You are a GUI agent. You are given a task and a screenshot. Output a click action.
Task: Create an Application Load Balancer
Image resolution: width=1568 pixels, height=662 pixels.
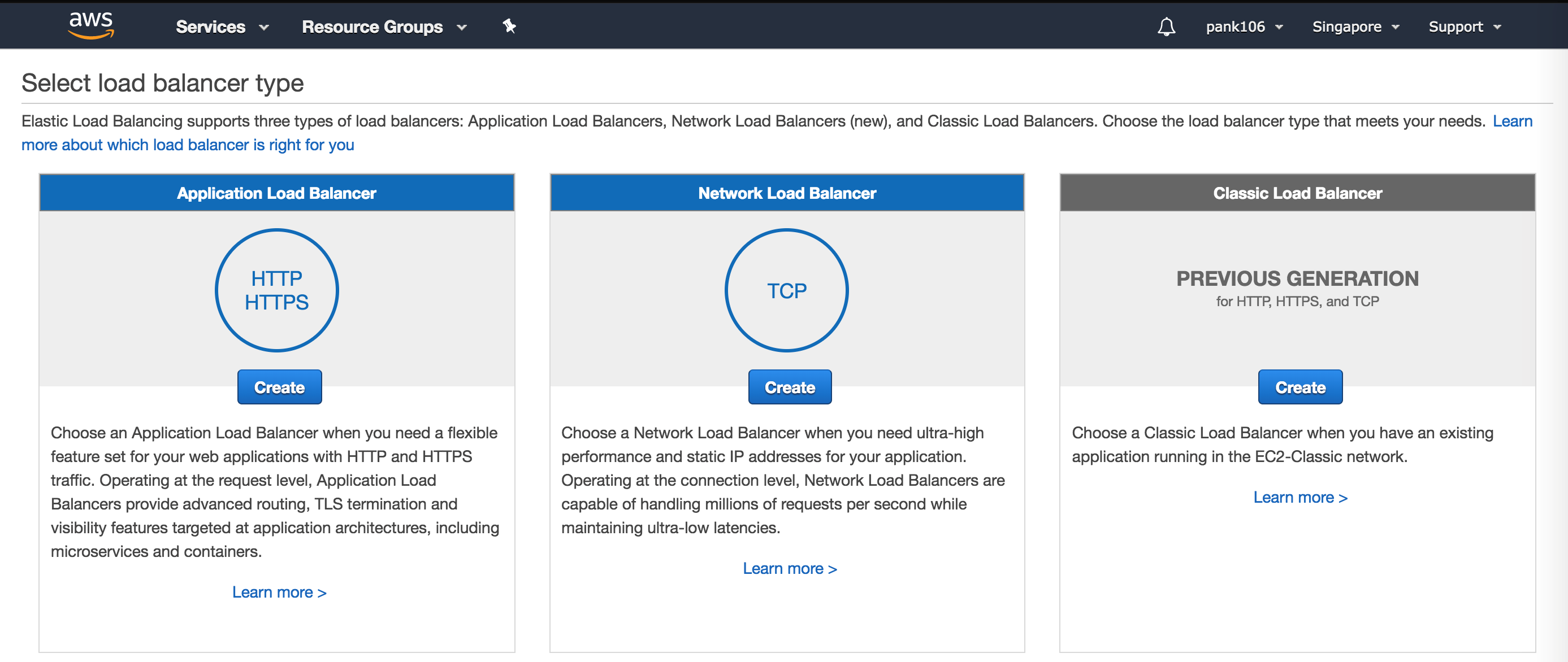pos(279,387)
